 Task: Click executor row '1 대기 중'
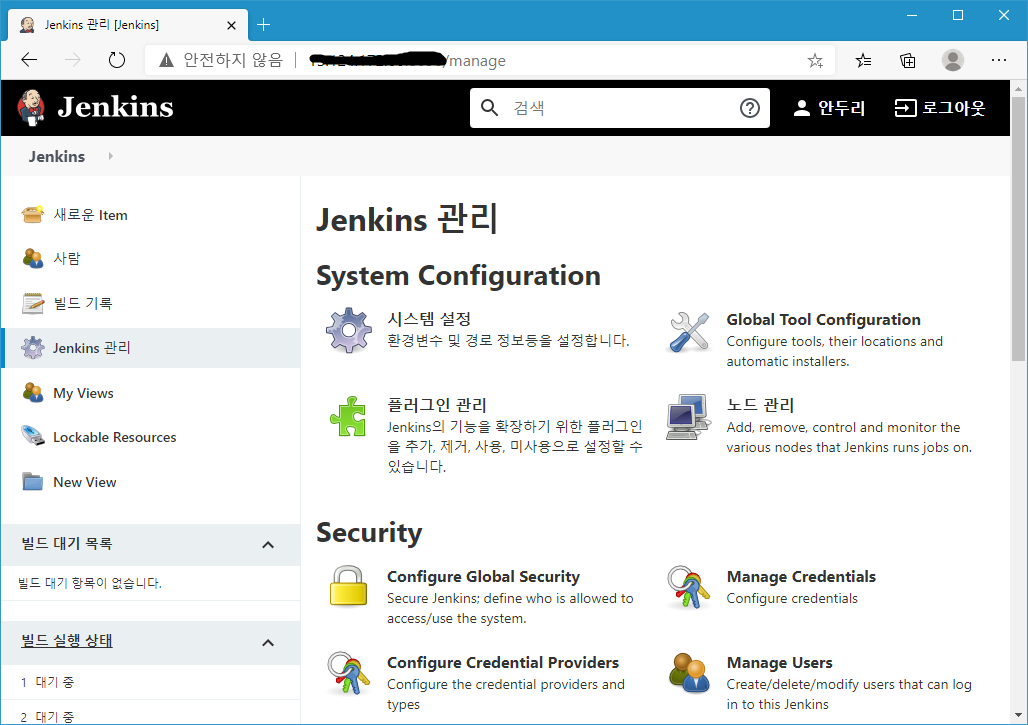point(150,682)
